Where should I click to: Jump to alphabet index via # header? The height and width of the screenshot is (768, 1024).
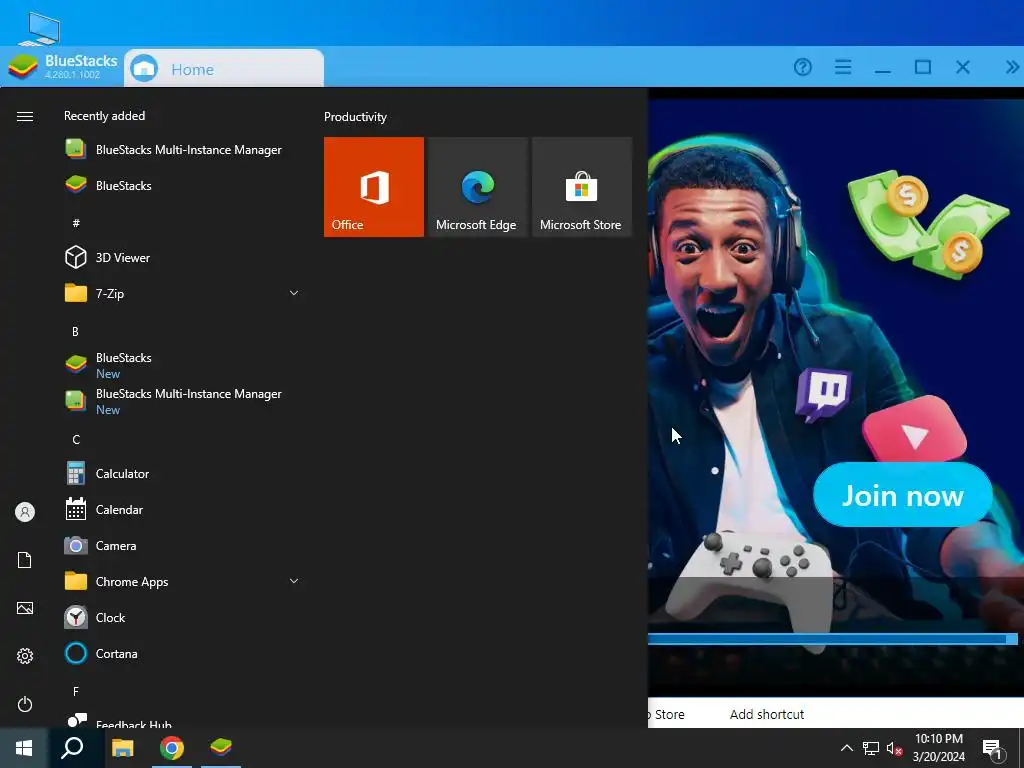coord(76,223)
